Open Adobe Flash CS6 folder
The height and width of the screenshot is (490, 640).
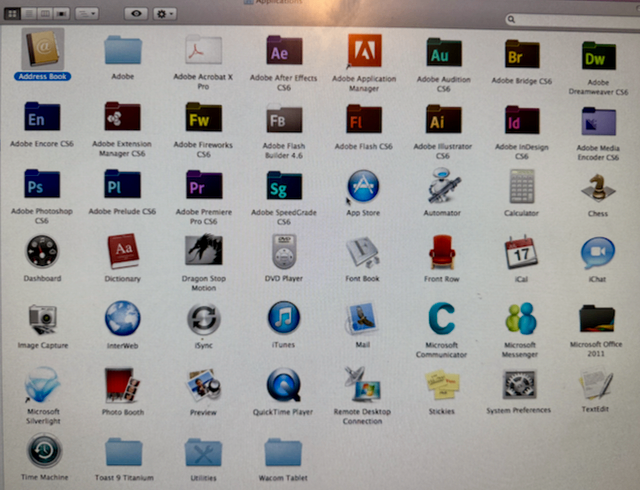pyautogui.click(x=364, y=119)
